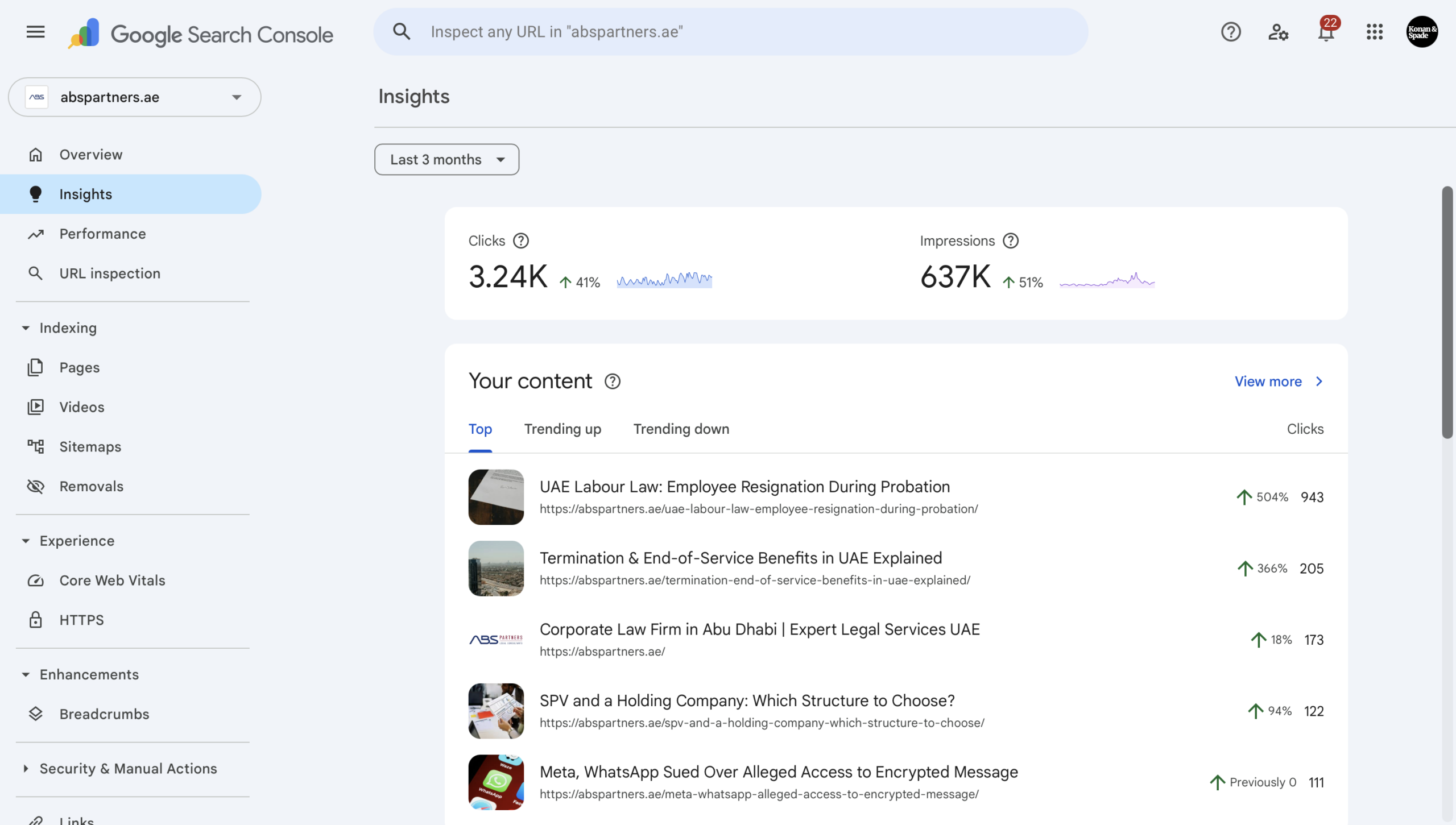Switch to Trending down tab
Image resolution: width=1456 pixels, height=825 pixels.
click(x=681, y=429)
